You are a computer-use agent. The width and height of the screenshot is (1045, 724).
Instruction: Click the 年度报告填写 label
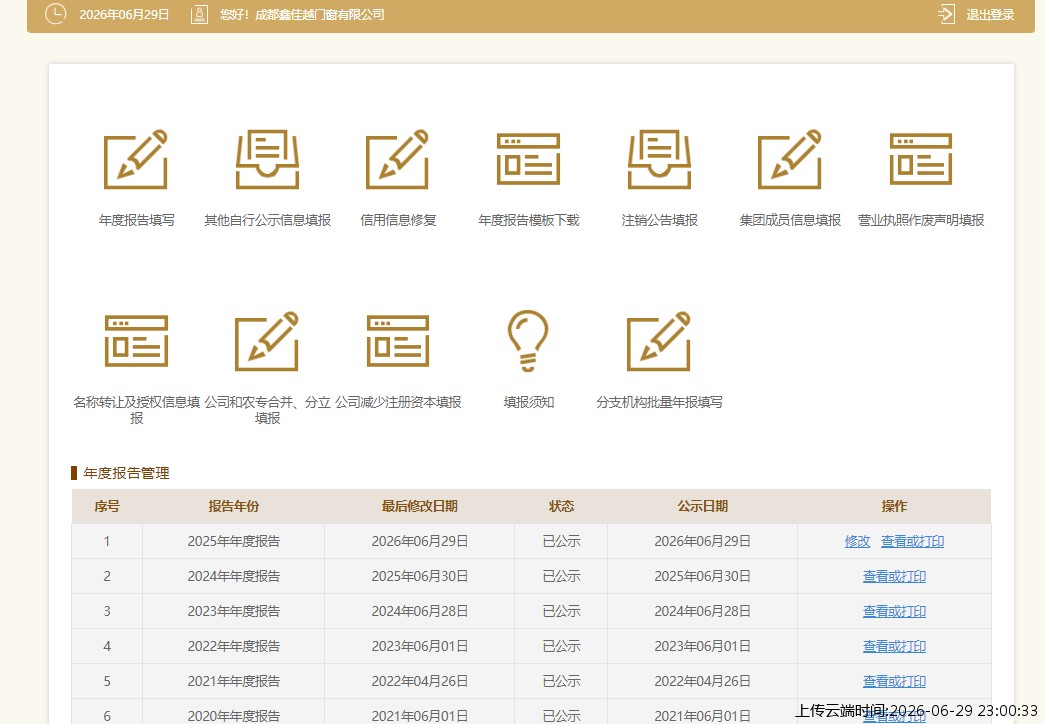click(x=137, y=220)
